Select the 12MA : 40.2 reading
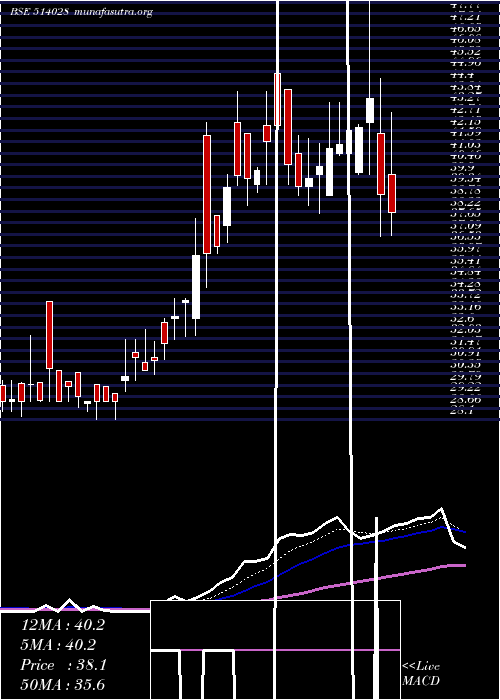500x700 pixels. pos(62,625)
